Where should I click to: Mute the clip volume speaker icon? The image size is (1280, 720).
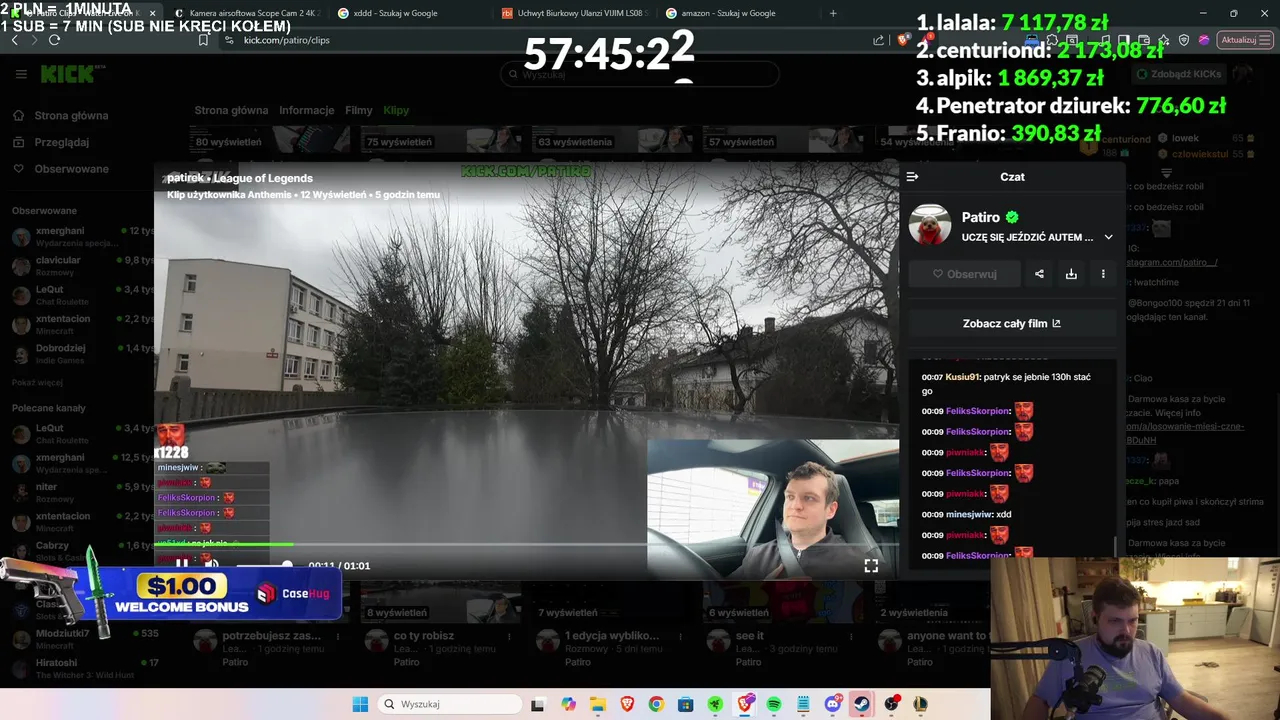click(211, 565)
